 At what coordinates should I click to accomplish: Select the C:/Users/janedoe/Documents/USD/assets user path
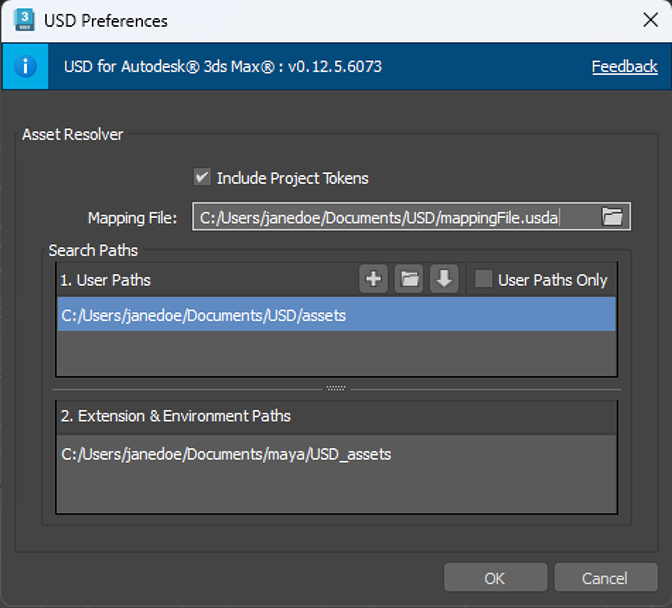point(336,315)
